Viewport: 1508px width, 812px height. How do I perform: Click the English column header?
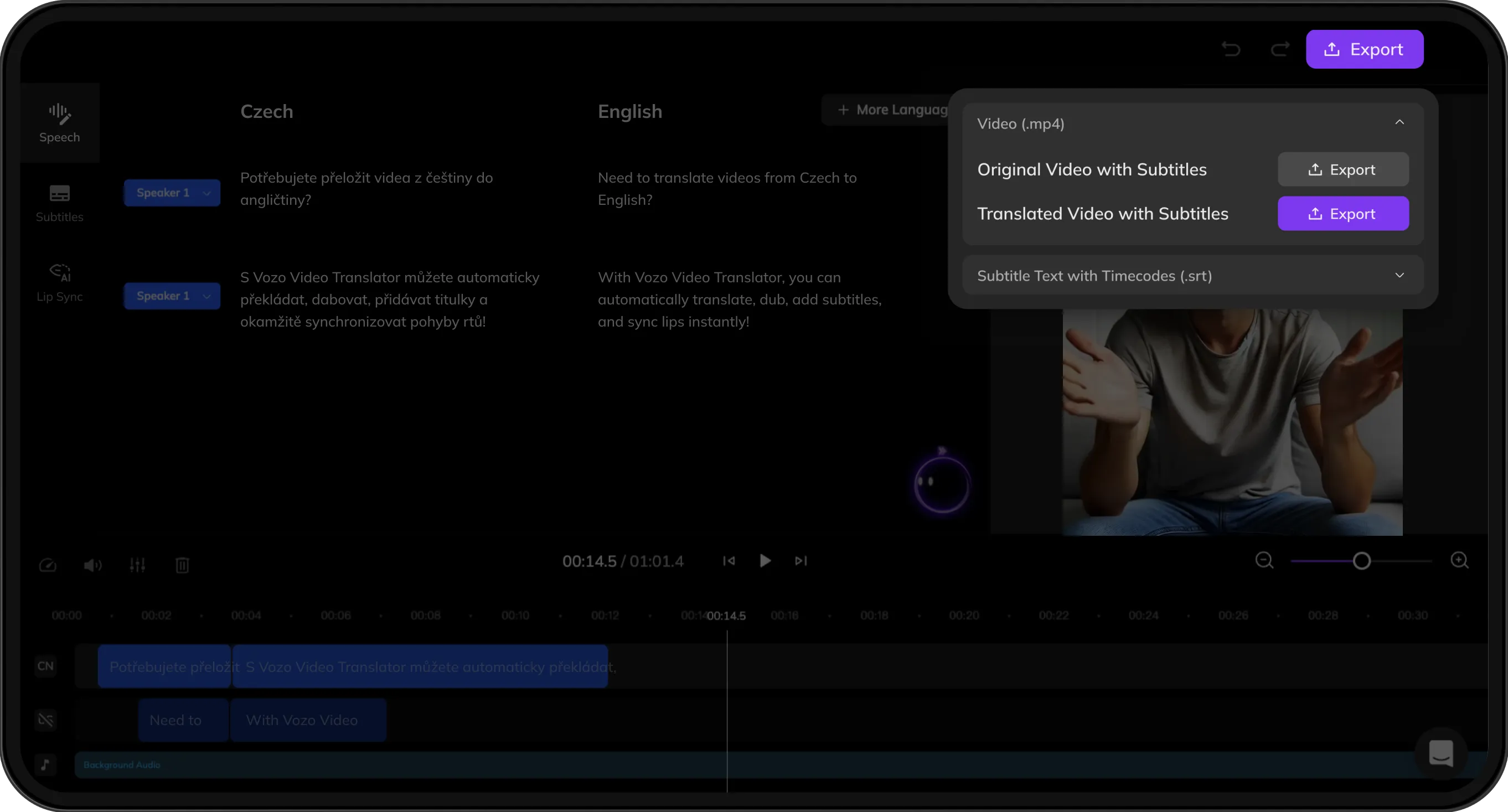click(x=630, y=112)
